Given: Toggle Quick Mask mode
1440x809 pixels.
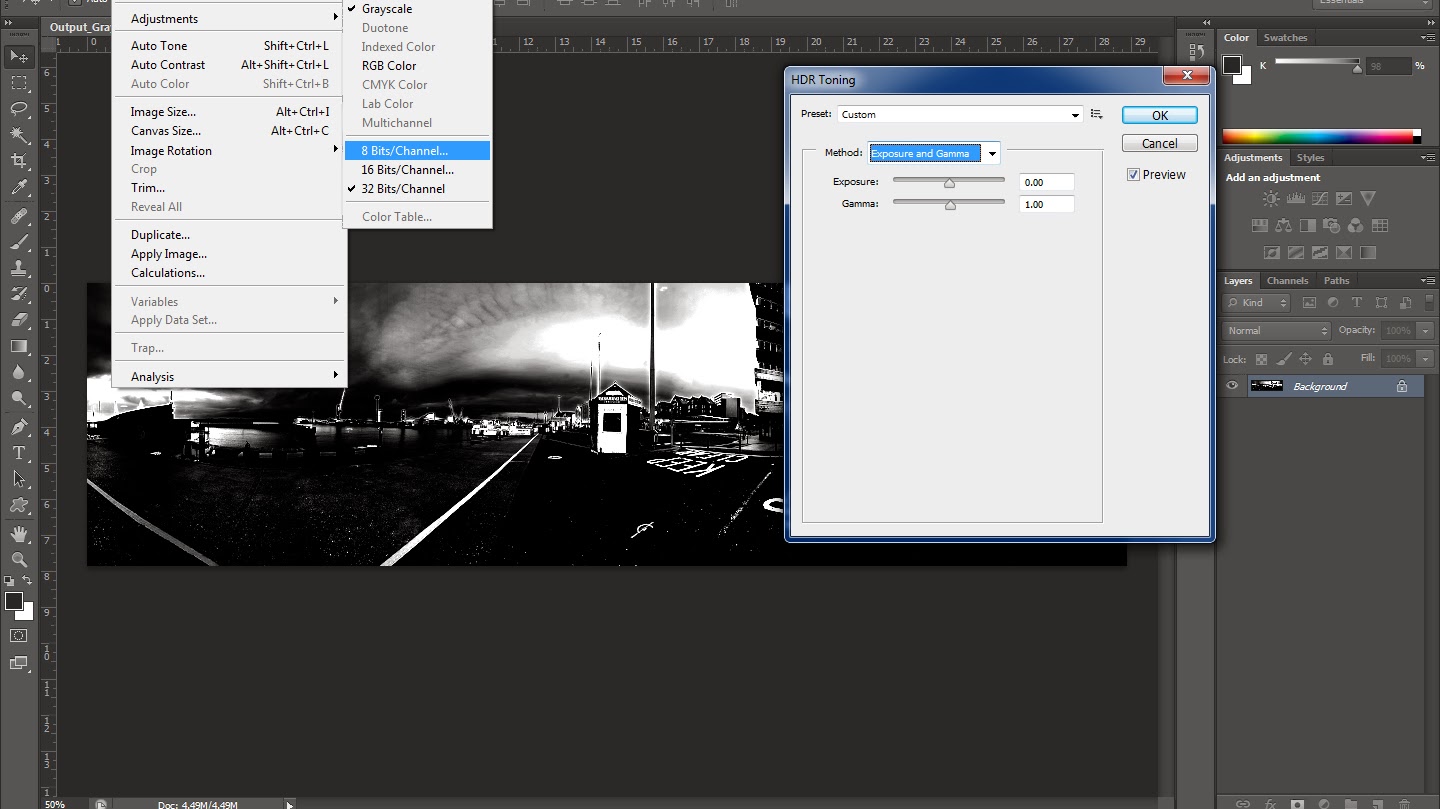Looking at the screenshot, I should (19, 635).
